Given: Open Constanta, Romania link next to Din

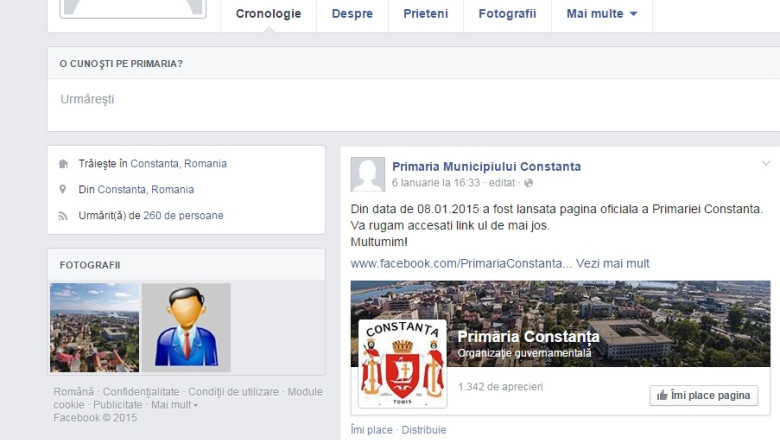Looking at the screenshot, I should click(x=146, y=189).
